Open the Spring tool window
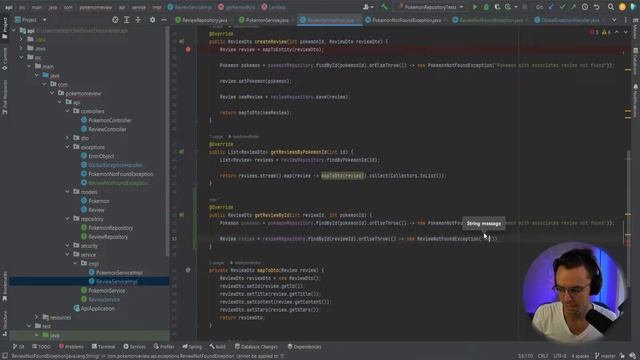The width and height of the screenshot is (640, 360). 192,347
